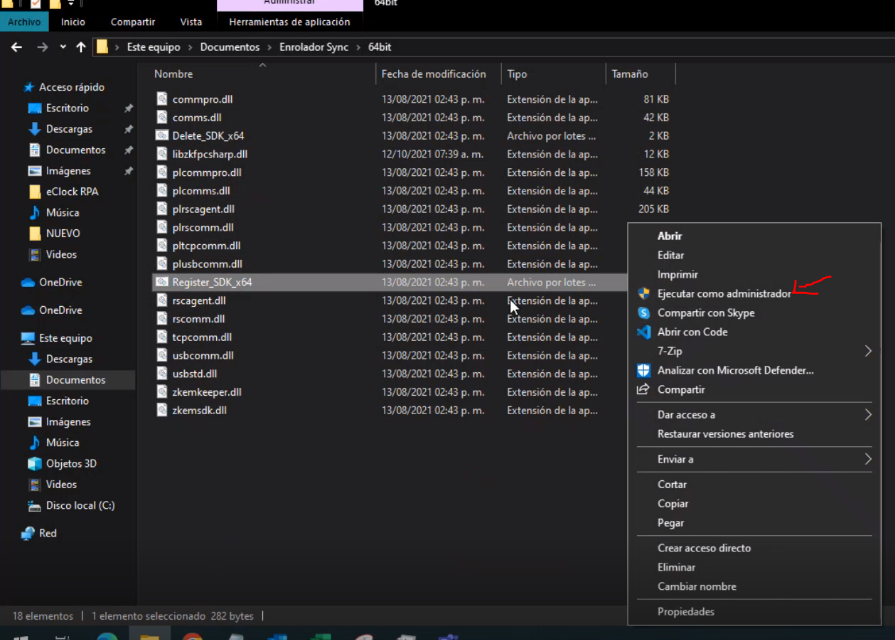Sort by the Tipo column header
Screen dimensions: 895x640
coord(517,74)
